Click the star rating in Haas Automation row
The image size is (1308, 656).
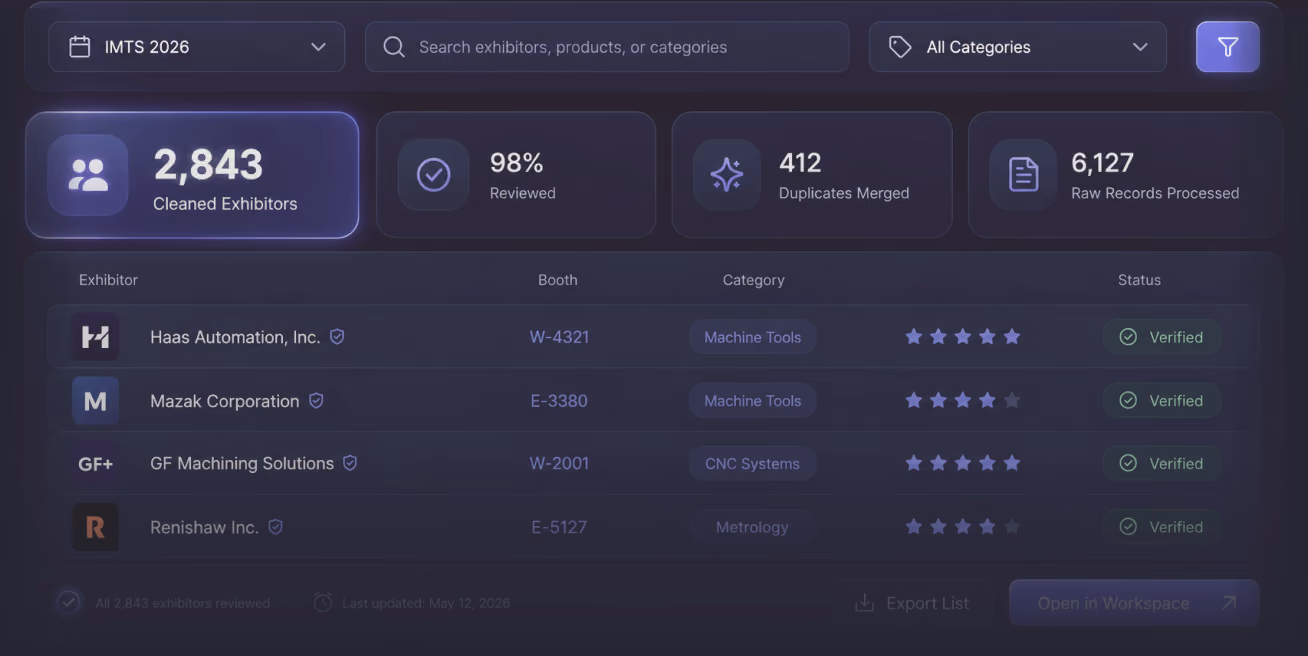tap(962, 337)
